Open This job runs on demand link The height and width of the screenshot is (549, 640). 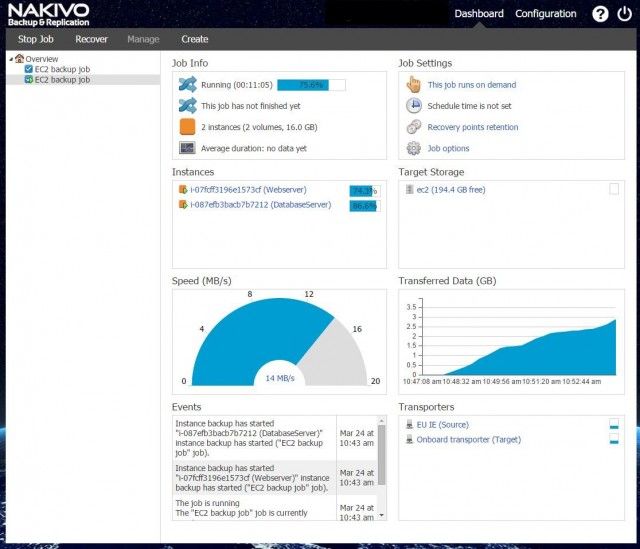click(471, 85)
